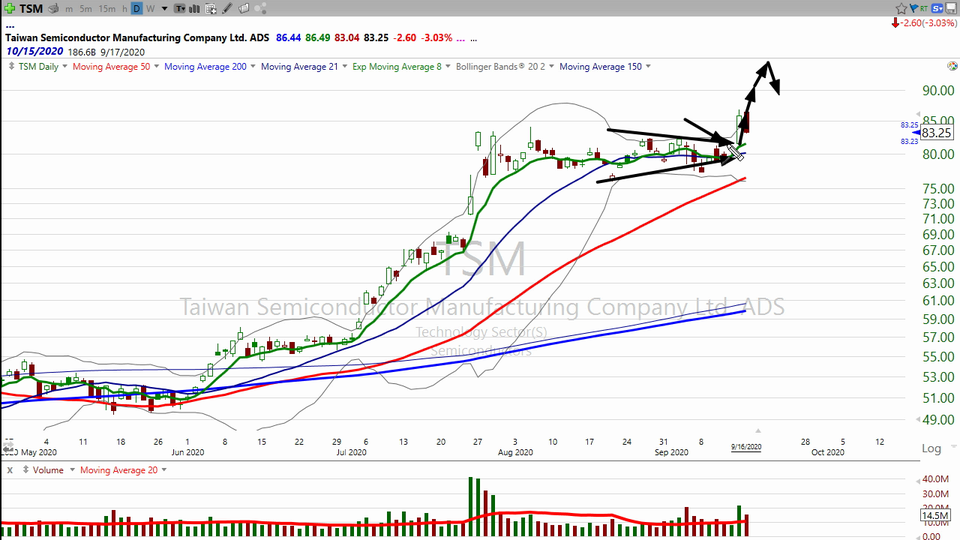Screen dimensions: 960x540
Task: Click the green RT real-time indicator
Action: tap(924, 9)
